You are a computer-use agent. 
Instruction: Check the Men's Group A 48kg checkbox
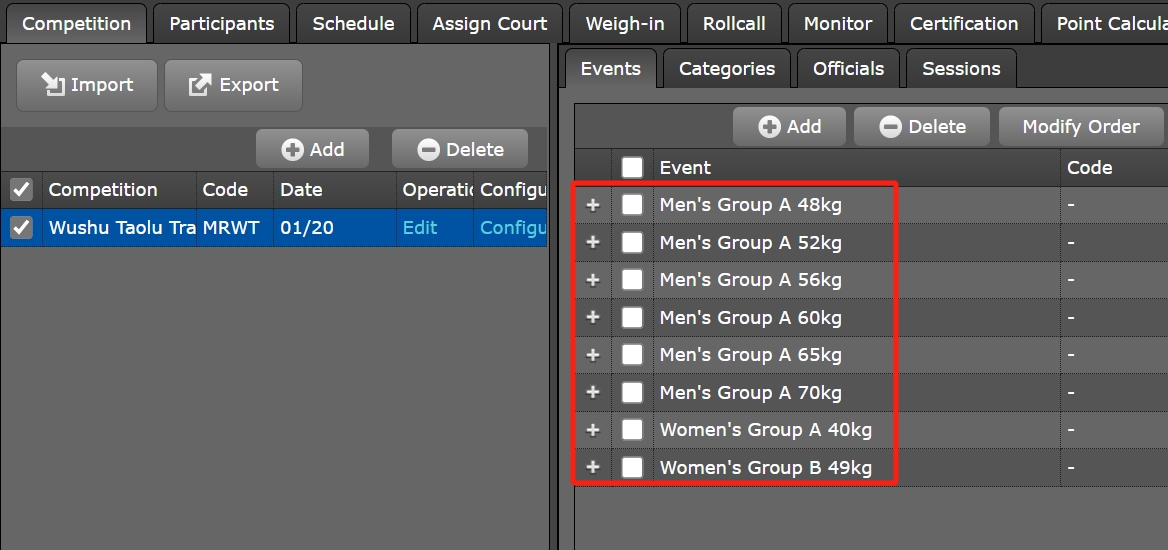pyautogui.click(x=632, y=205)
